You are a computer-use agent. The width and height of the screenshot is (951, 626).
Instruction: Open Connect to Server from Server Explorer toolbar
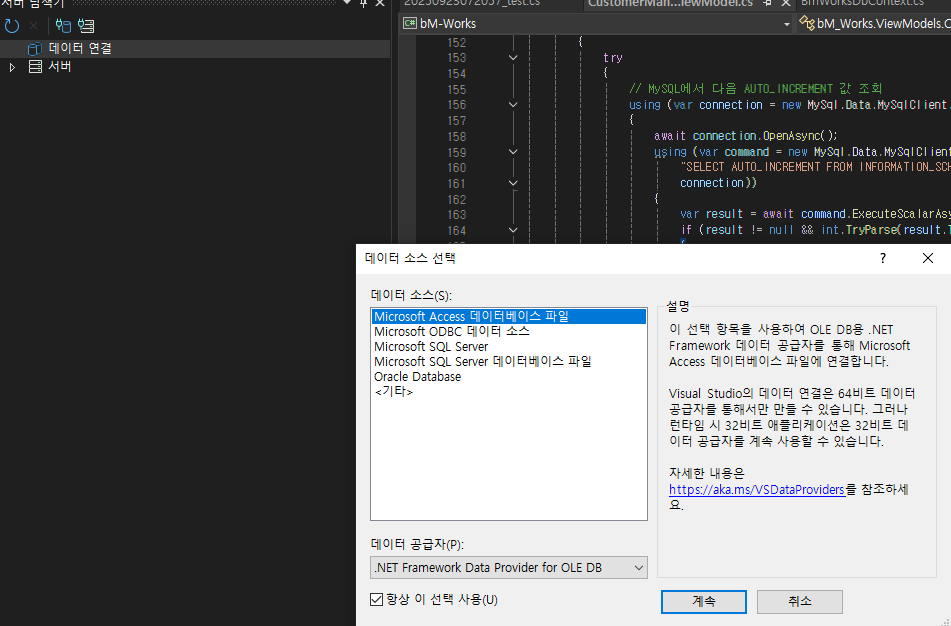pyautogui.click(x=86, y=25)
